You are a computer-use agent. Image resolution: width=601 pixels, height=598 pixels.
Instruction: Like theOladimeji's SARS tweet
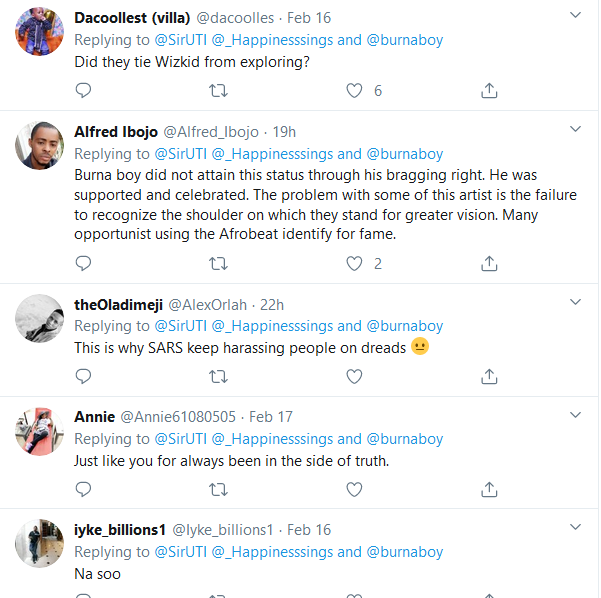coord(354,377)
